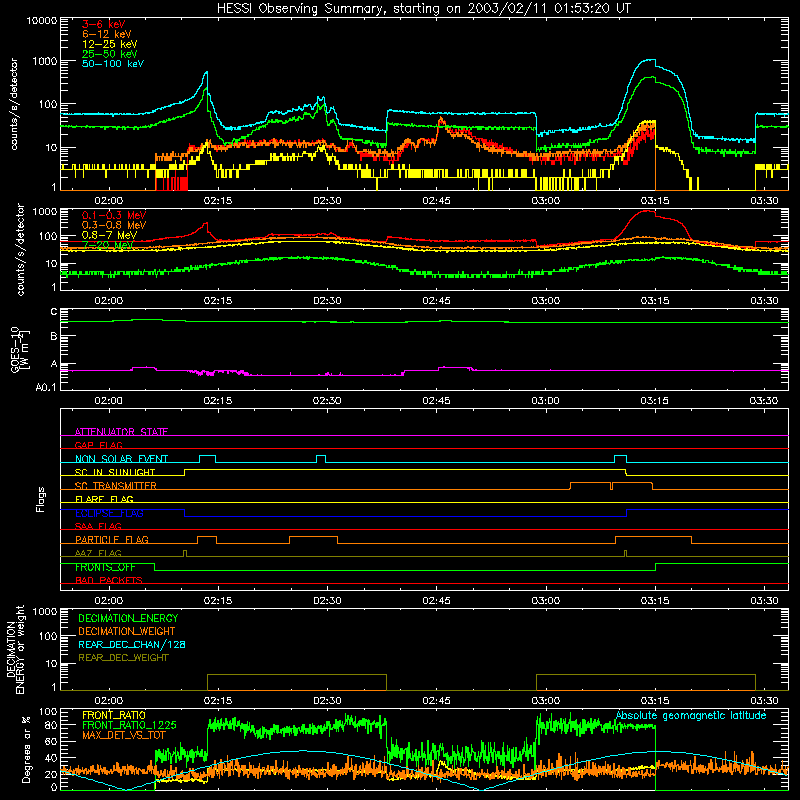Screen dimensions: 800x800
Task: Select the 6-12 keV legend label
Action: click(x=107, y=34)
